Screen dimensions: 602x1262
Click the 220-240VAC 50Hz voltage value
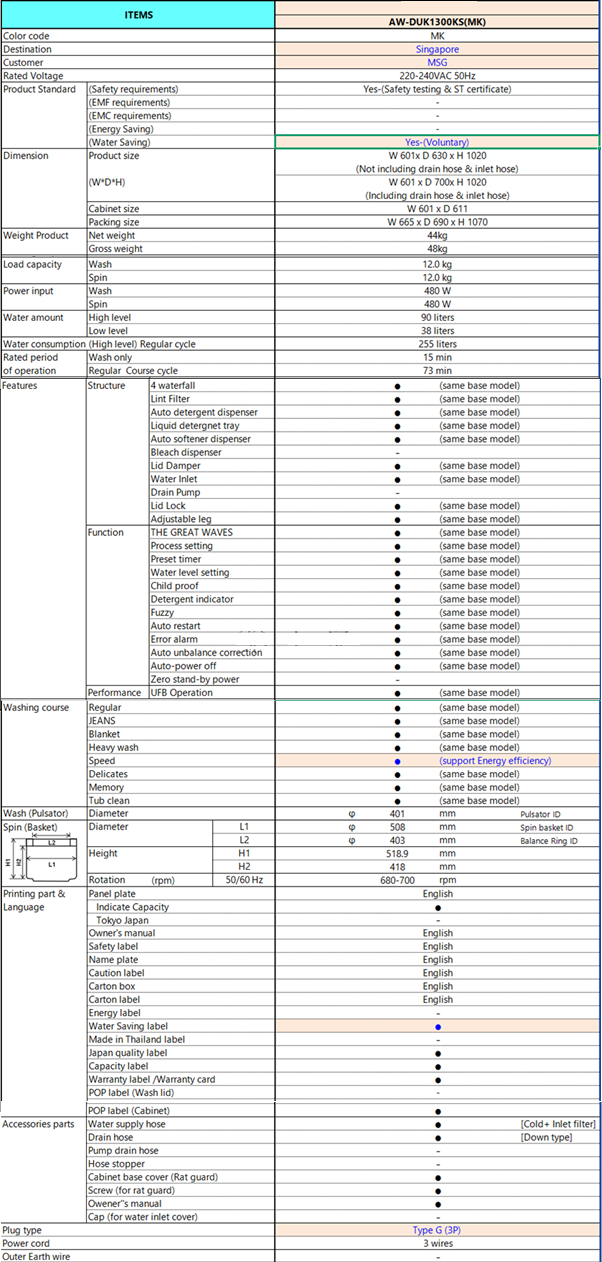[x=437, y=76]
